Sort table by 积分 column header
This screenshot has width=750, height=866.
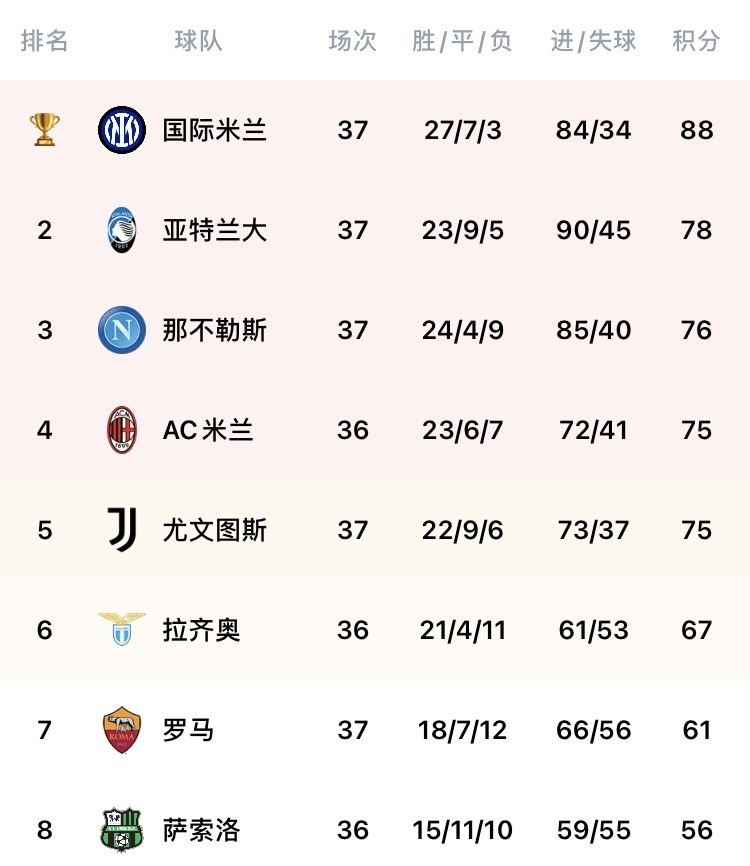pyautogui.click(x=696, y=41)
